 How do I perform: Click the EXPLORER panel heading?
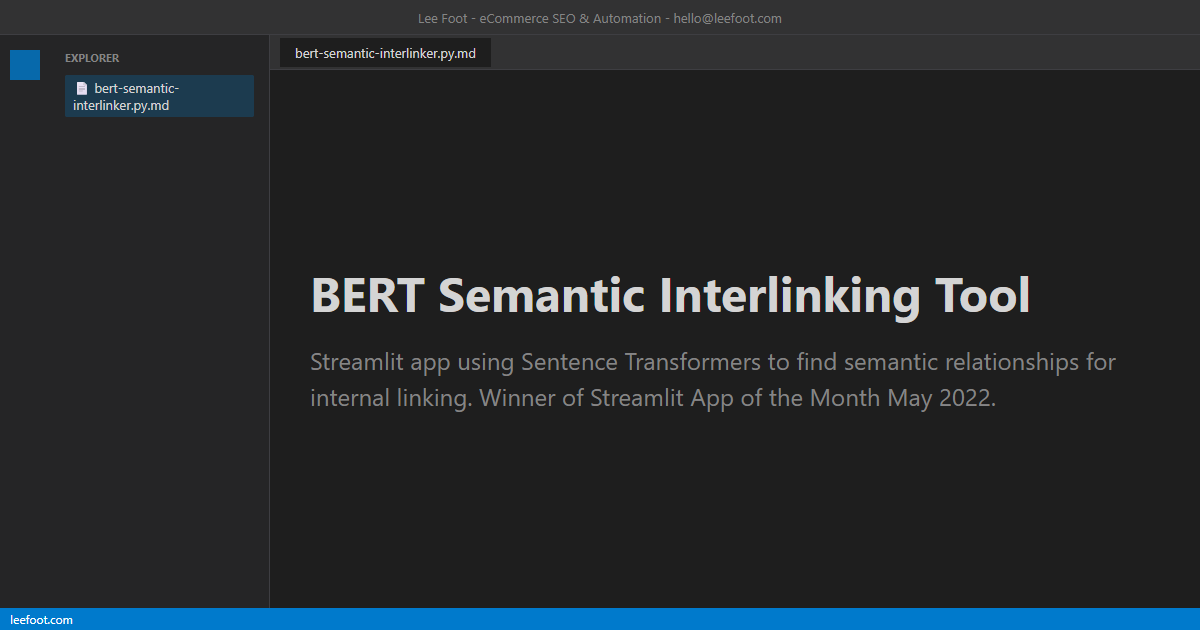click(92, 58)
